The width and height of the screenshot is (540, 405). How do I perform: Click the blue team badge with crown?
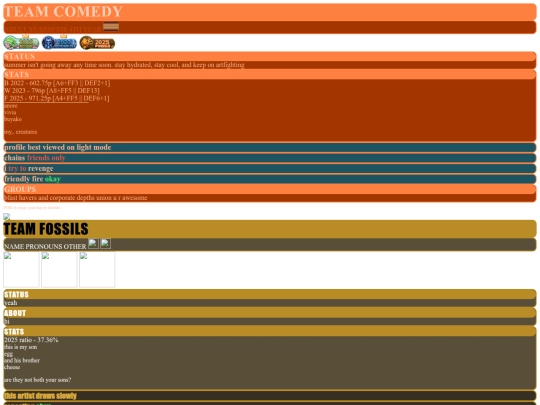(59, 42)
